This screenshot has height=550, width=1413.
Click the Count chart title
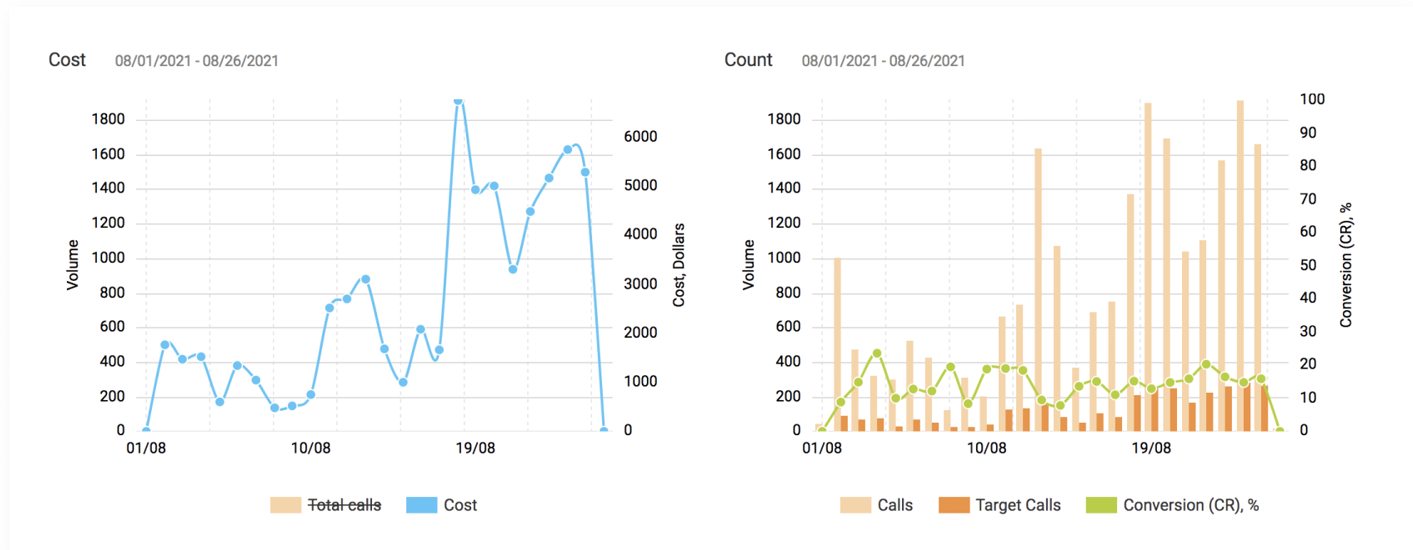(748, 60)
